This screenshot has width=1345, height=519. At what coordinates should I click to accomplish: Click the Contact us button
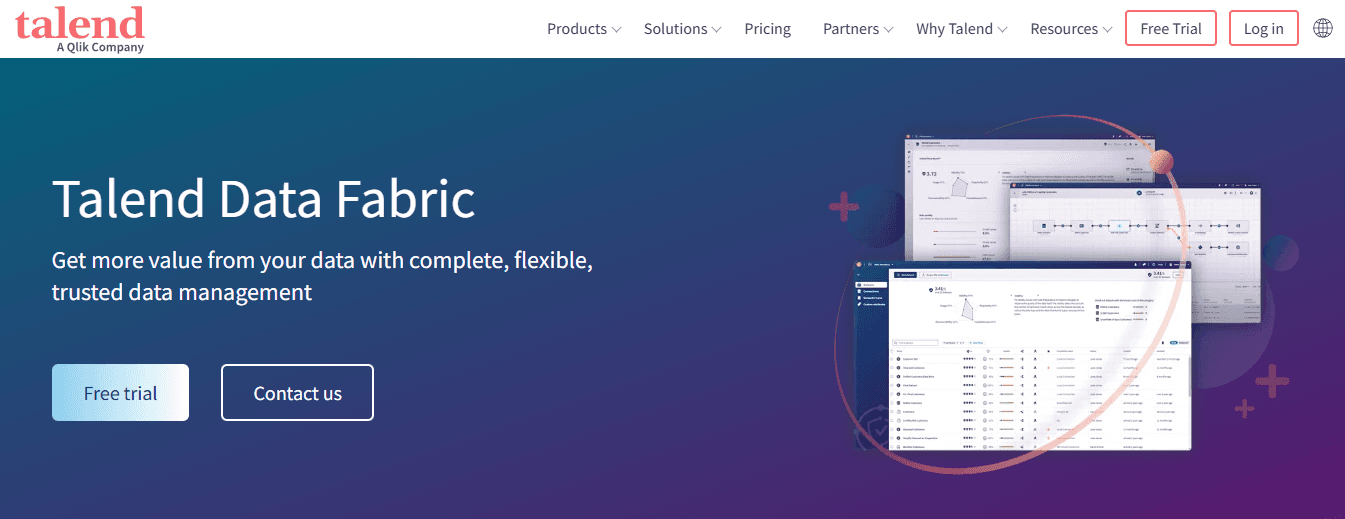[298, 393]
